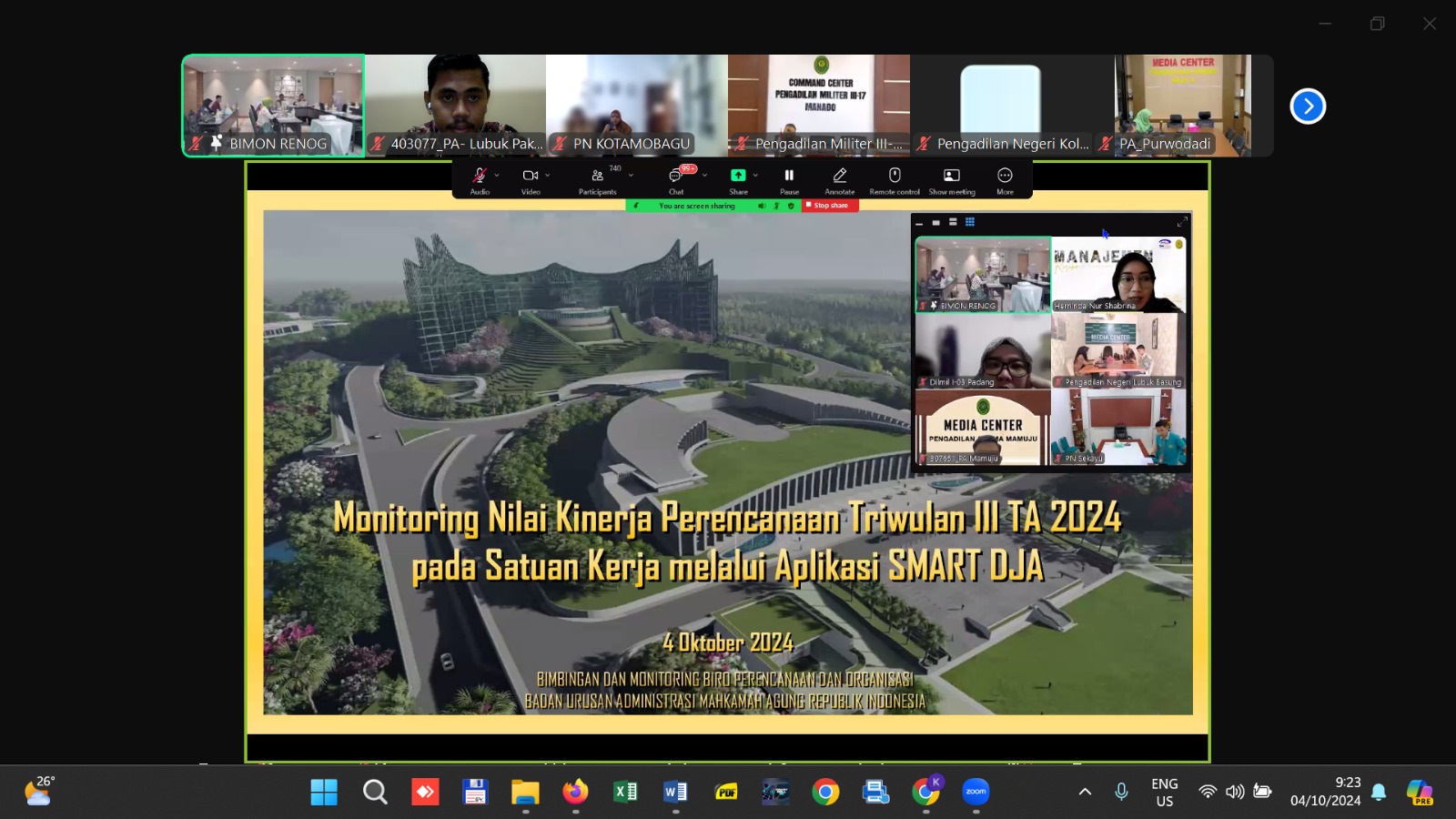Open the Chat with unread messages
Image resolution: width=1456 pixels, height=819 pixels.
[676, 177]
